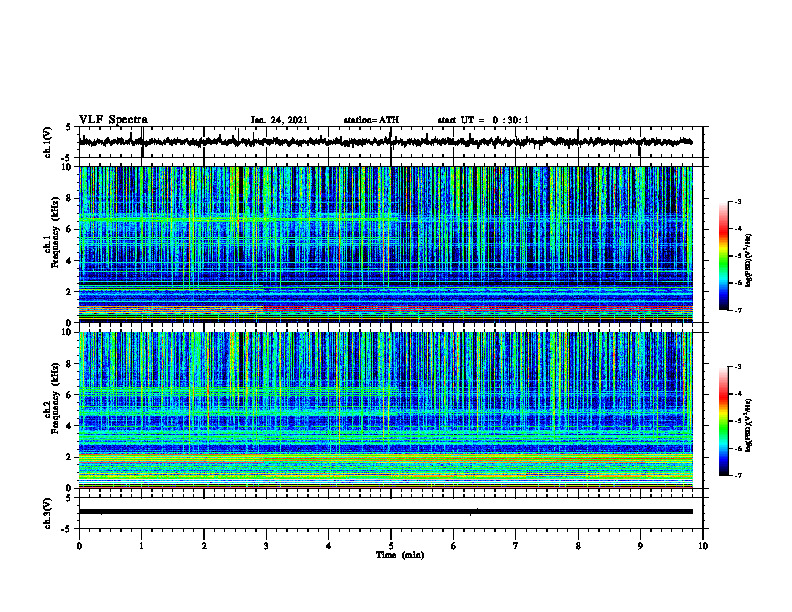Click the "4" tick on the time axis
The image size is (792, 612).
(329, 546)
